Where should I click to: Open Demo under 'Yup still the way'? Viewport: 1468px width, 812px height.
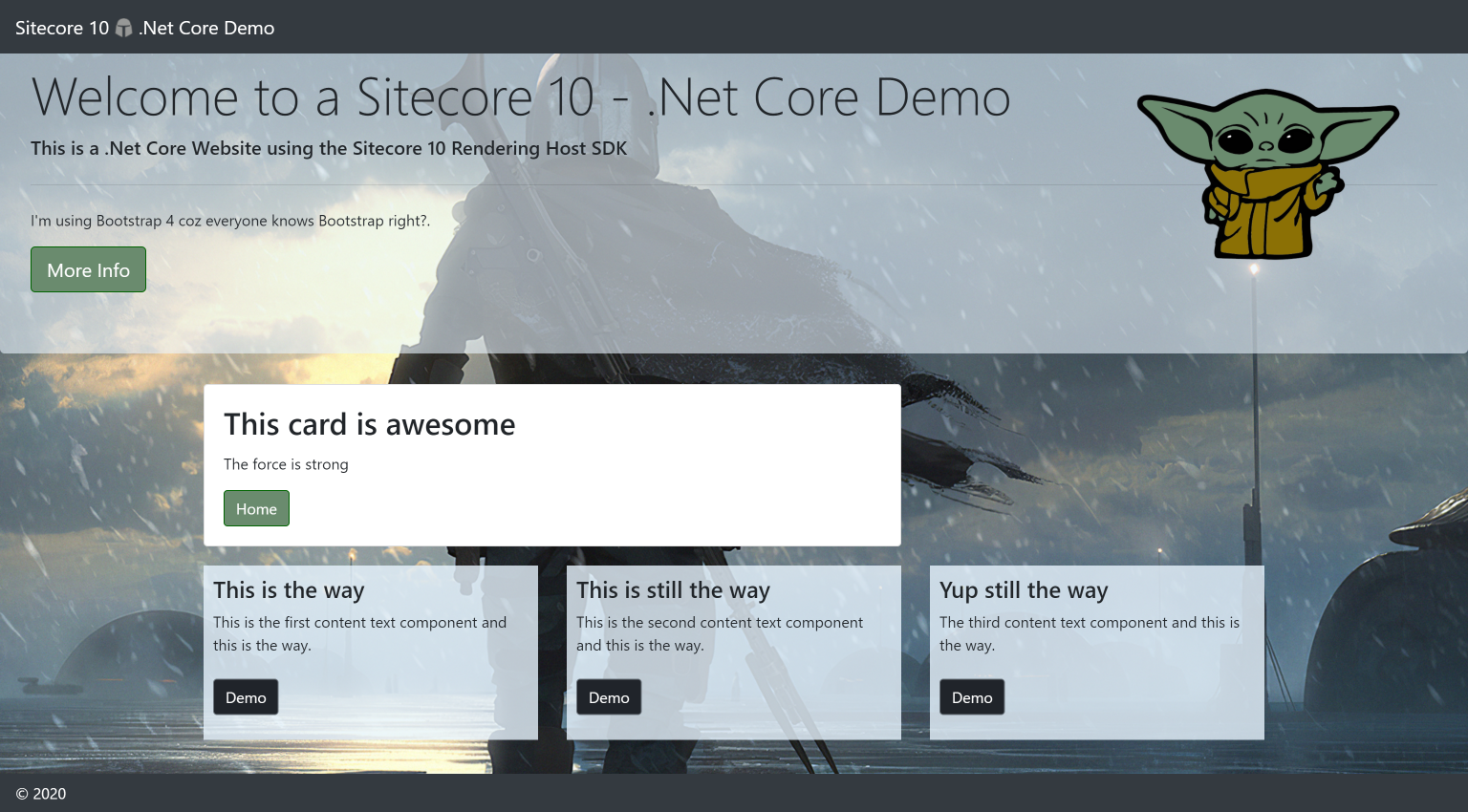pos(972,697)
